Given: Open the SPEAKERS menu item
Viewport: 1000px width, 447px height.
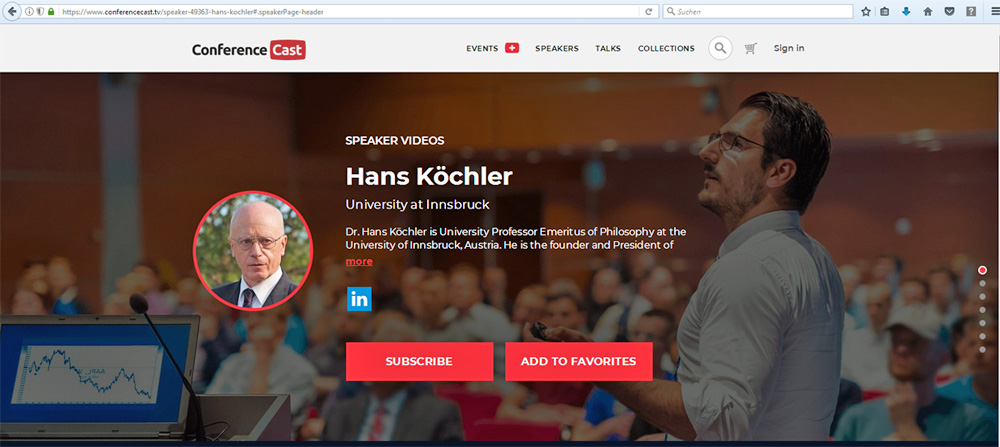Looking at the screenshot, I should pos(557,48).
